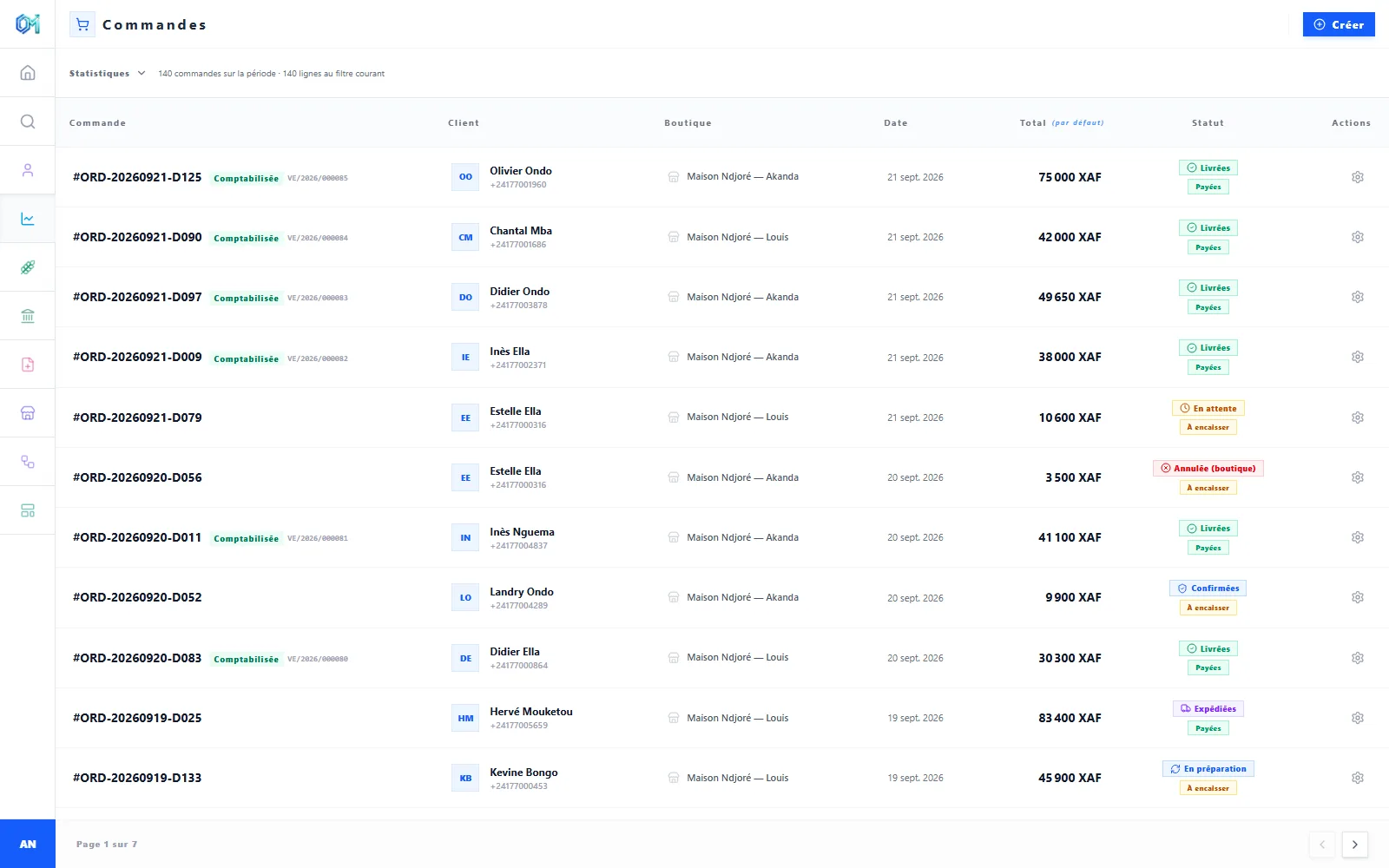The height and width of the screenshot is (868, 1389).
Task: Click Comptabilisée tag on order D090
Action: click(x=247, y=238)
